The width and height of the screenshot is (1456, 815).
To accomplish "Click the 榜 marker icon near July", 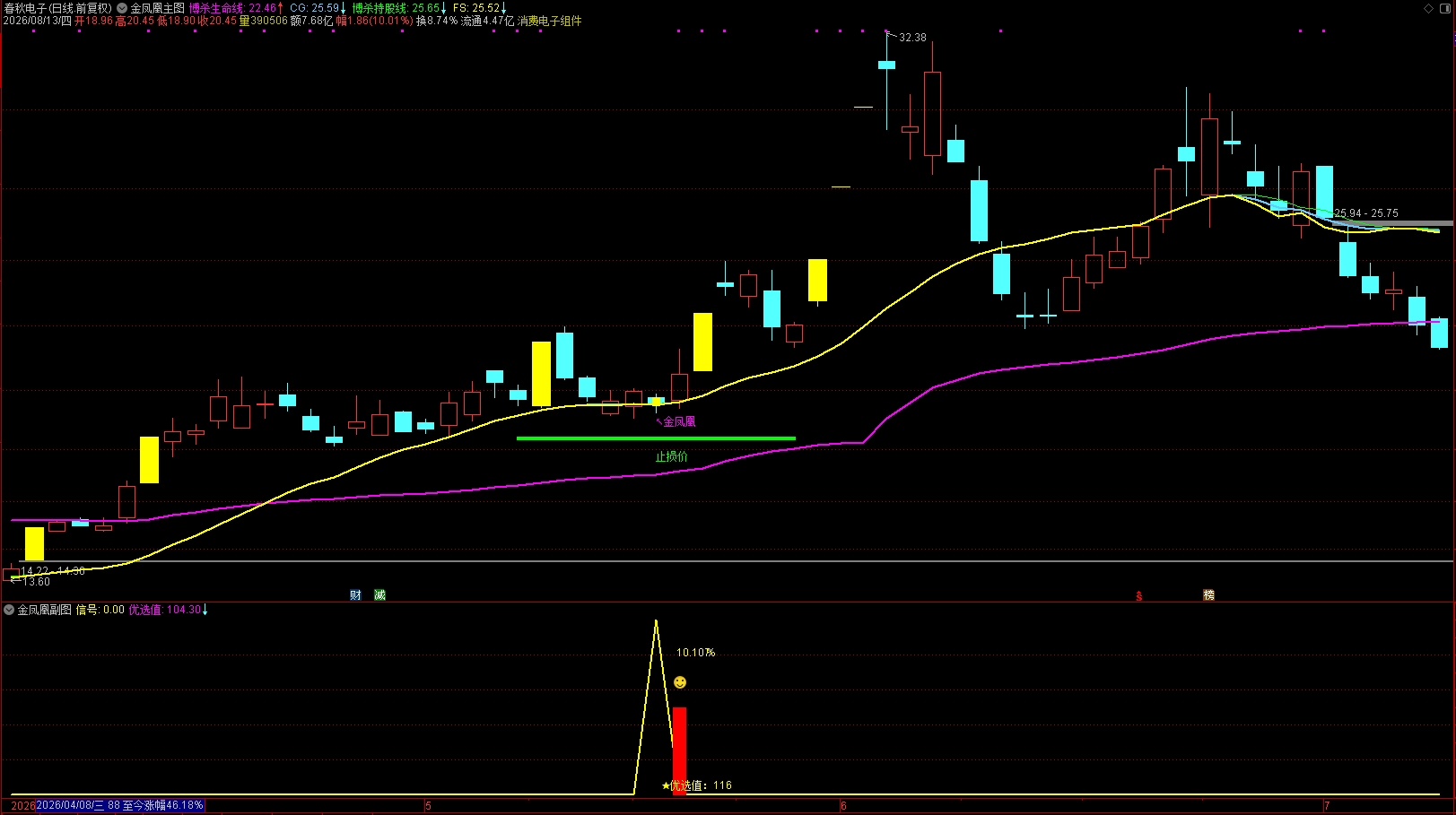I will coord(1208,595).
